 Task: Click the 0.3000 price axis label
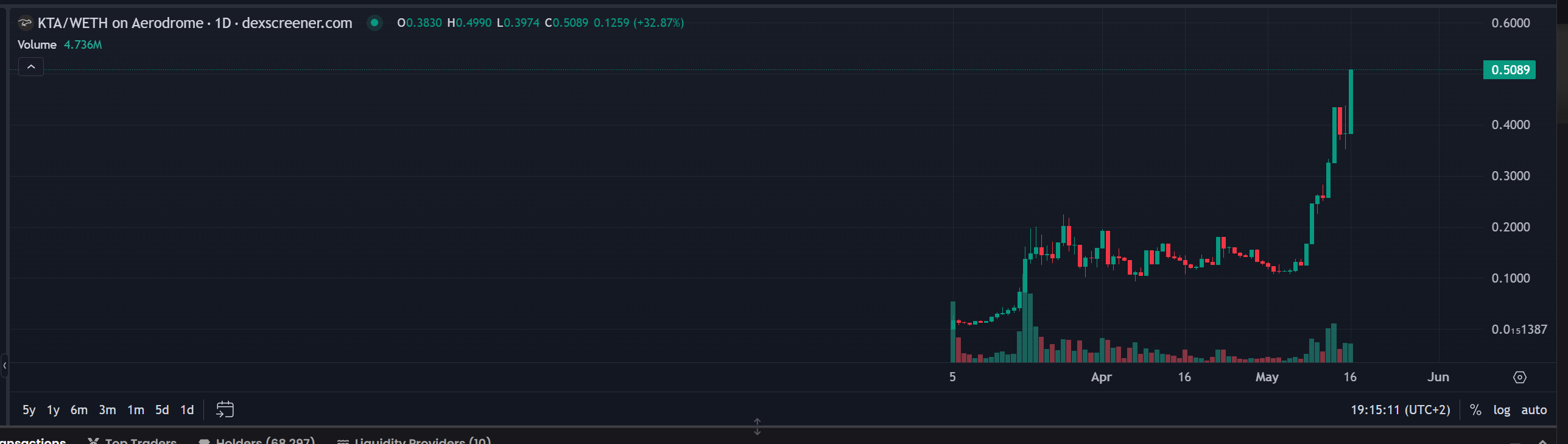click(x=1511, y=176)
